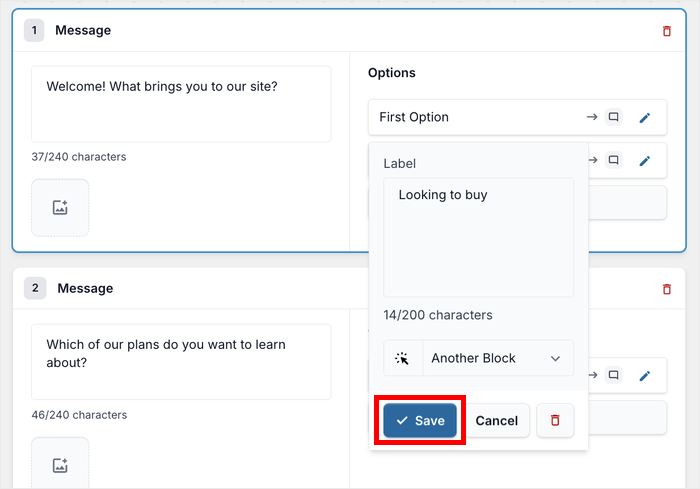Click pencil icon in Message 2 options
The image size is (700, 489).
tap(645, 376)
